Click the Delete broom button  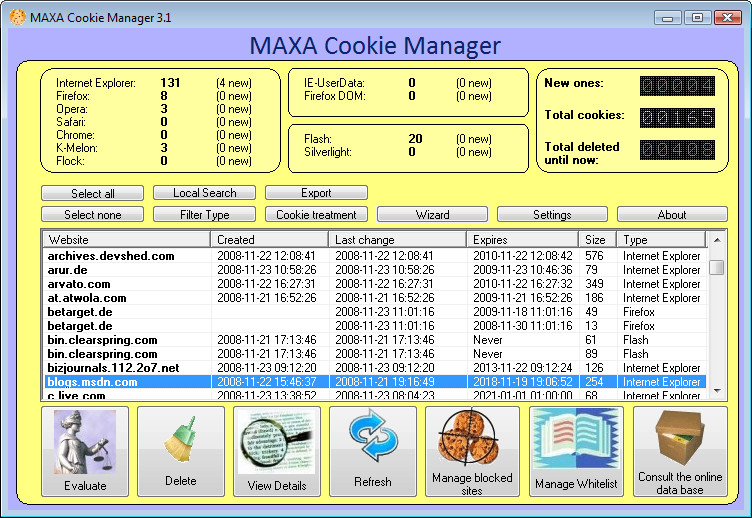pos(181,451)
